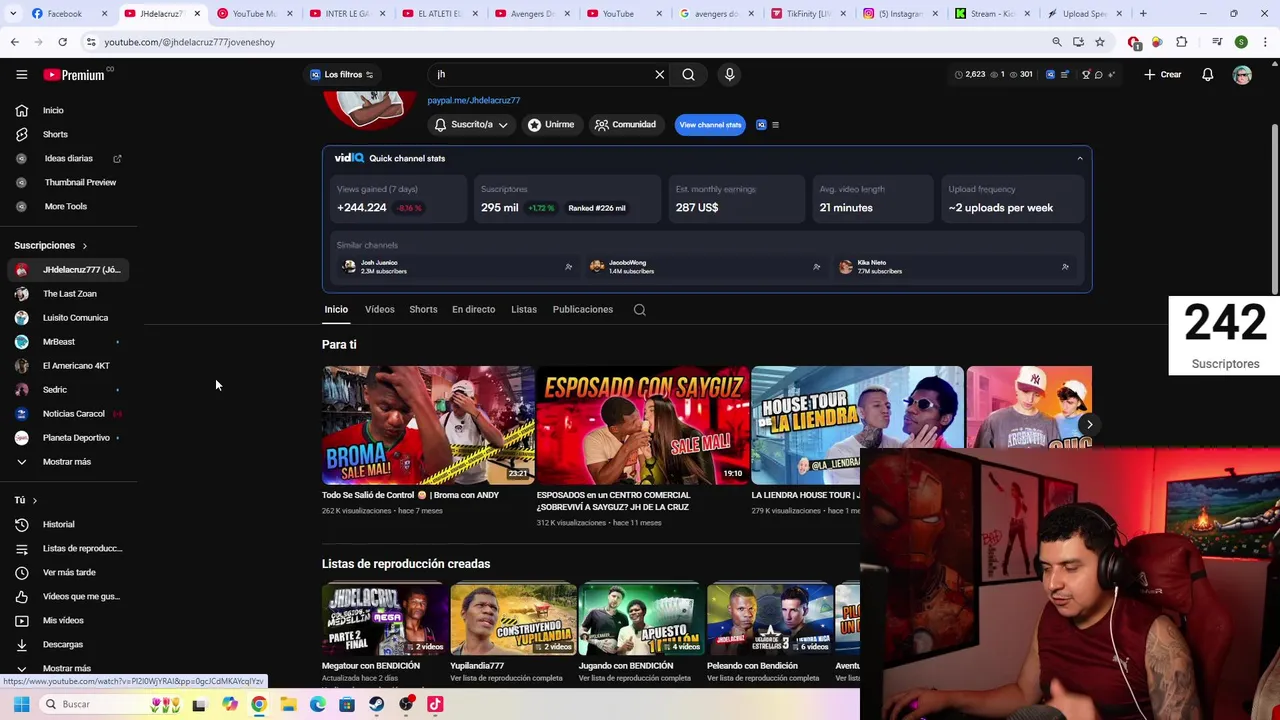1280x720 pixels.
Task: Search within channel magnifier icon
Action: (x=639, y=310)
